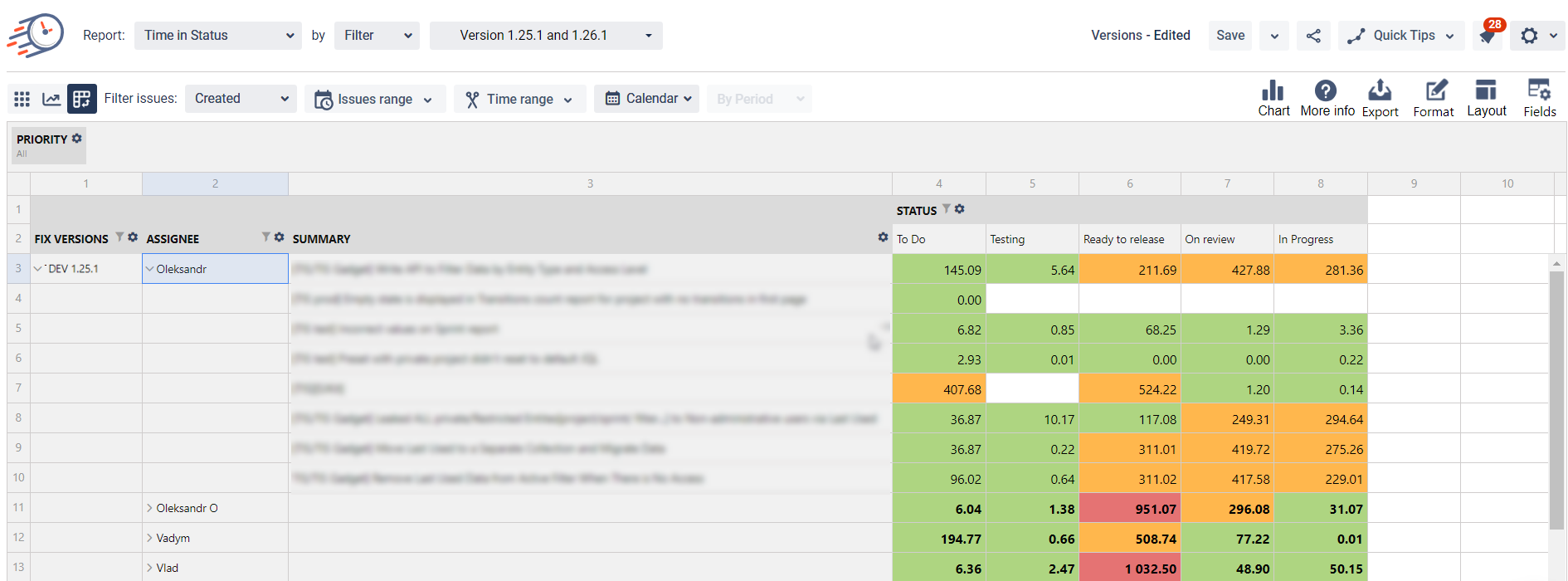Switch to grid view icon
The width and height of the screenshot is (1568, 581).
coord(22,99)
